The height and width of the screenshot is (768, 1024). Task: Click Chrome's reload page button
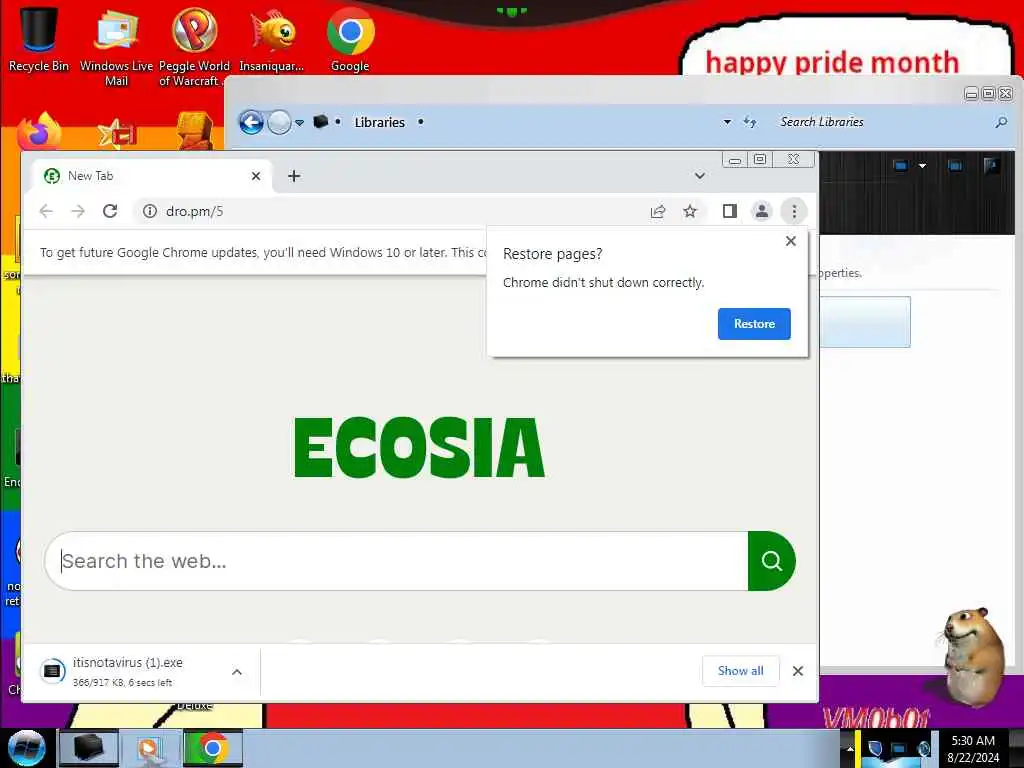(x=110, y=211)
